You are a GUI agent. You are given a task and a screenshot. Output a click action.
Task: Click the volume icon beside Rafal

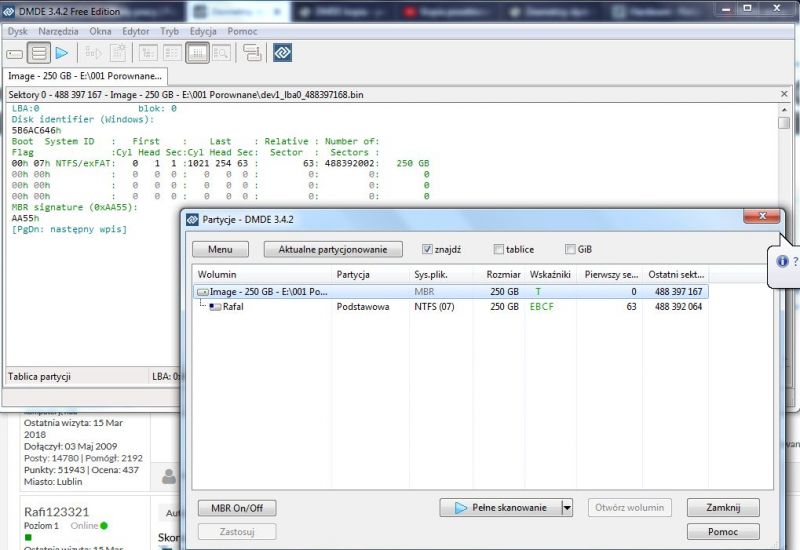coord(215,307)
